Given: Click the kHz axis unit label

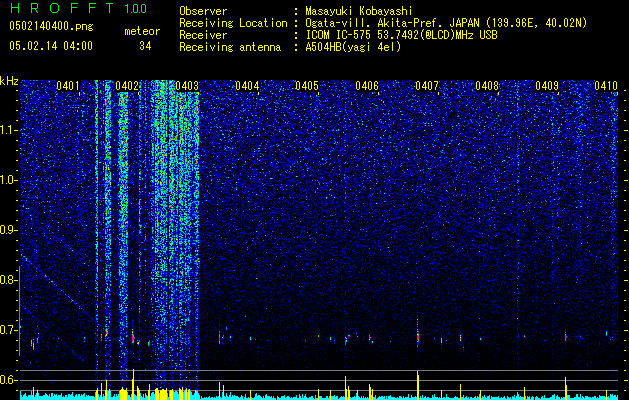Looking at the screenshot, I should pos(9,81).
